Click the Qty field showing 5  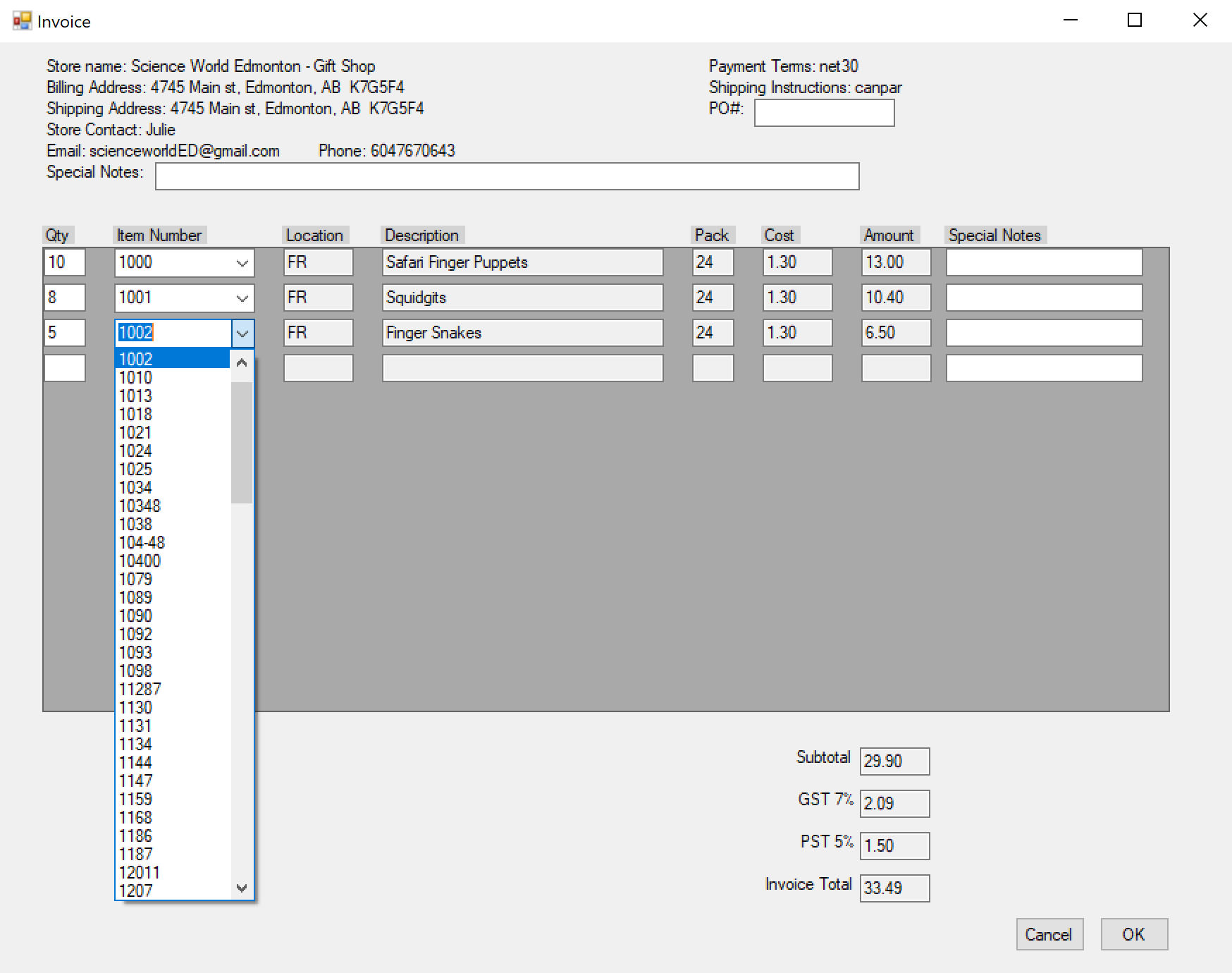click(65, 333)
